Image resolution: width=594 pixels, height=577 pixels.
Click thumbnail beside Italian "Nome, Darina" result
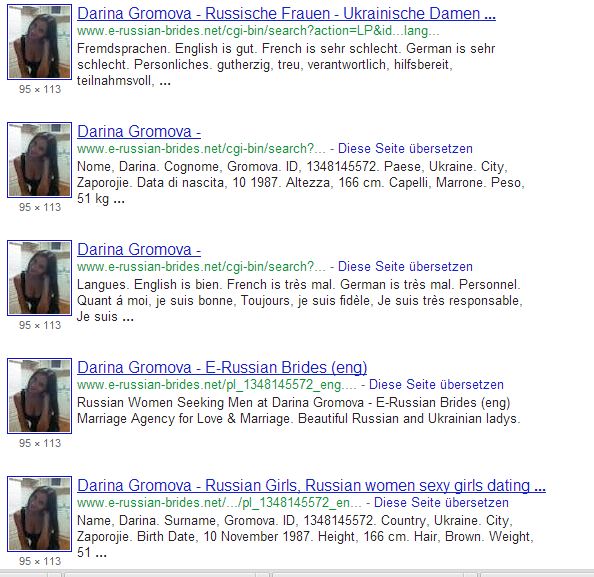click(39, 160)
